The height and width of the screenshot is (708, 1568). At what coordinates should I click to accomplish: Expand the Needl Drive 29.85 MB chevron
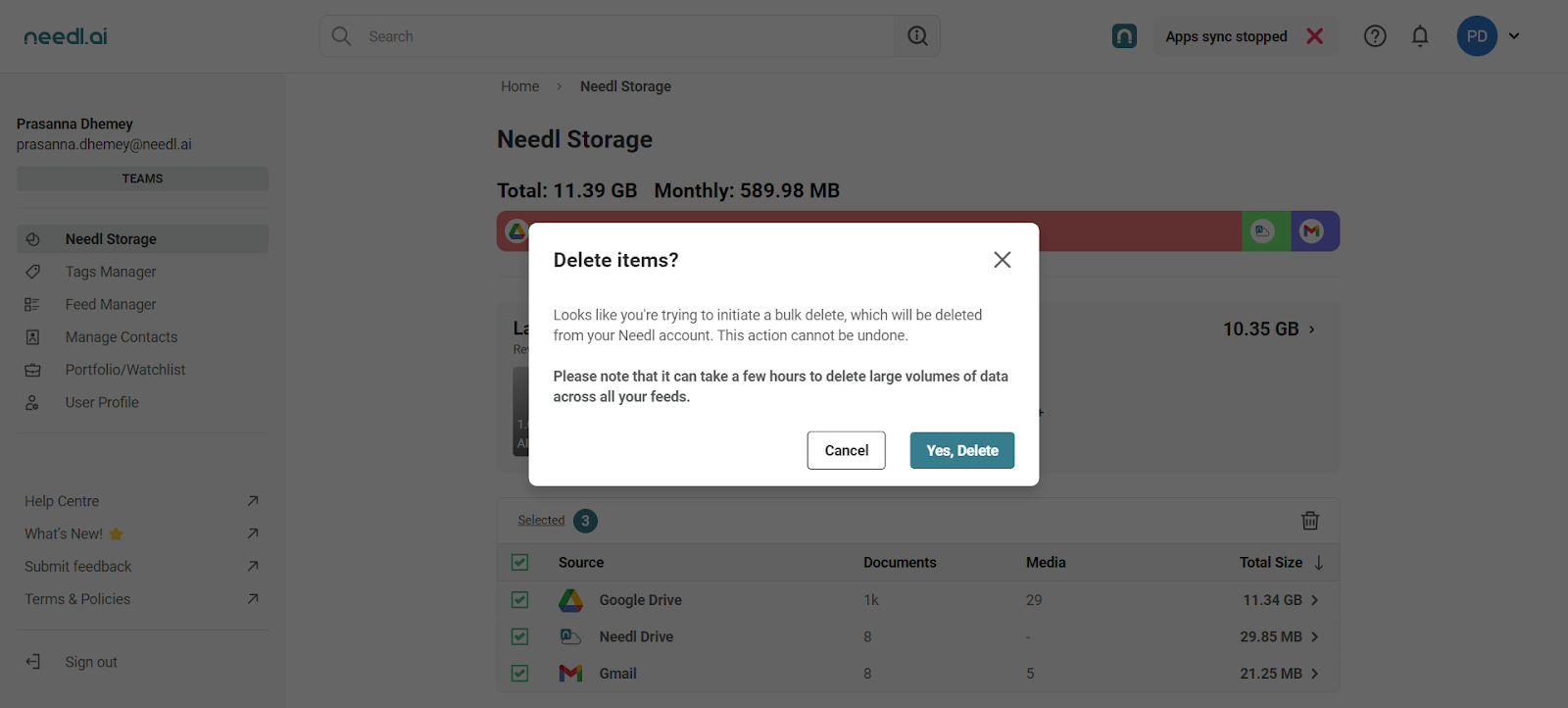click(x=1315, y=636)
